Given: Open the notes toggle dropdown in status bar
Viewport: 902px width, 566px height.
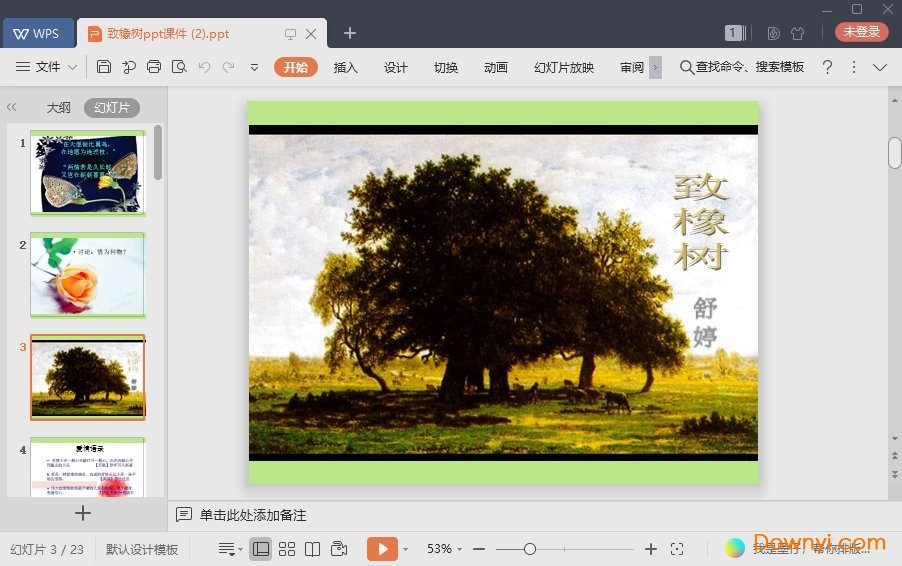Looking at the screenshot, I should coord(230,549).
